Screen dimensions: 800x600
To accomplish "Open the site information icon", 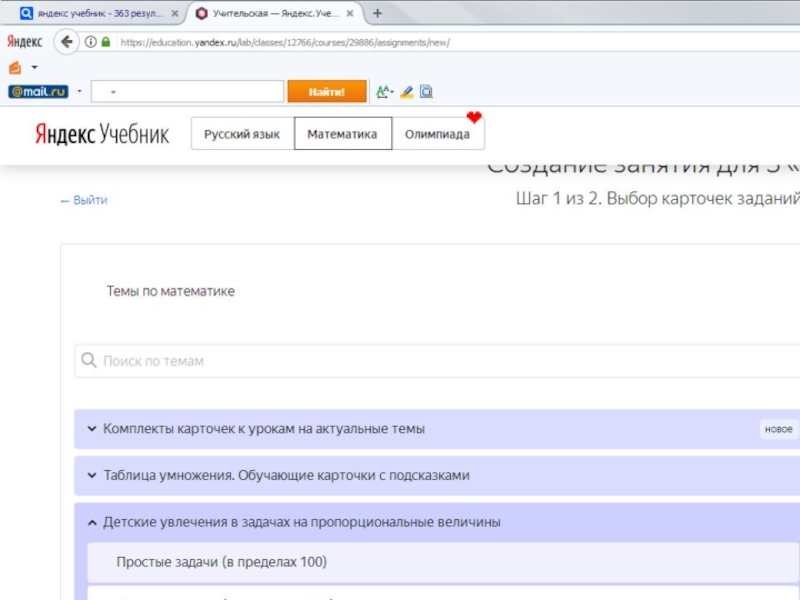I will pos(91,42).
